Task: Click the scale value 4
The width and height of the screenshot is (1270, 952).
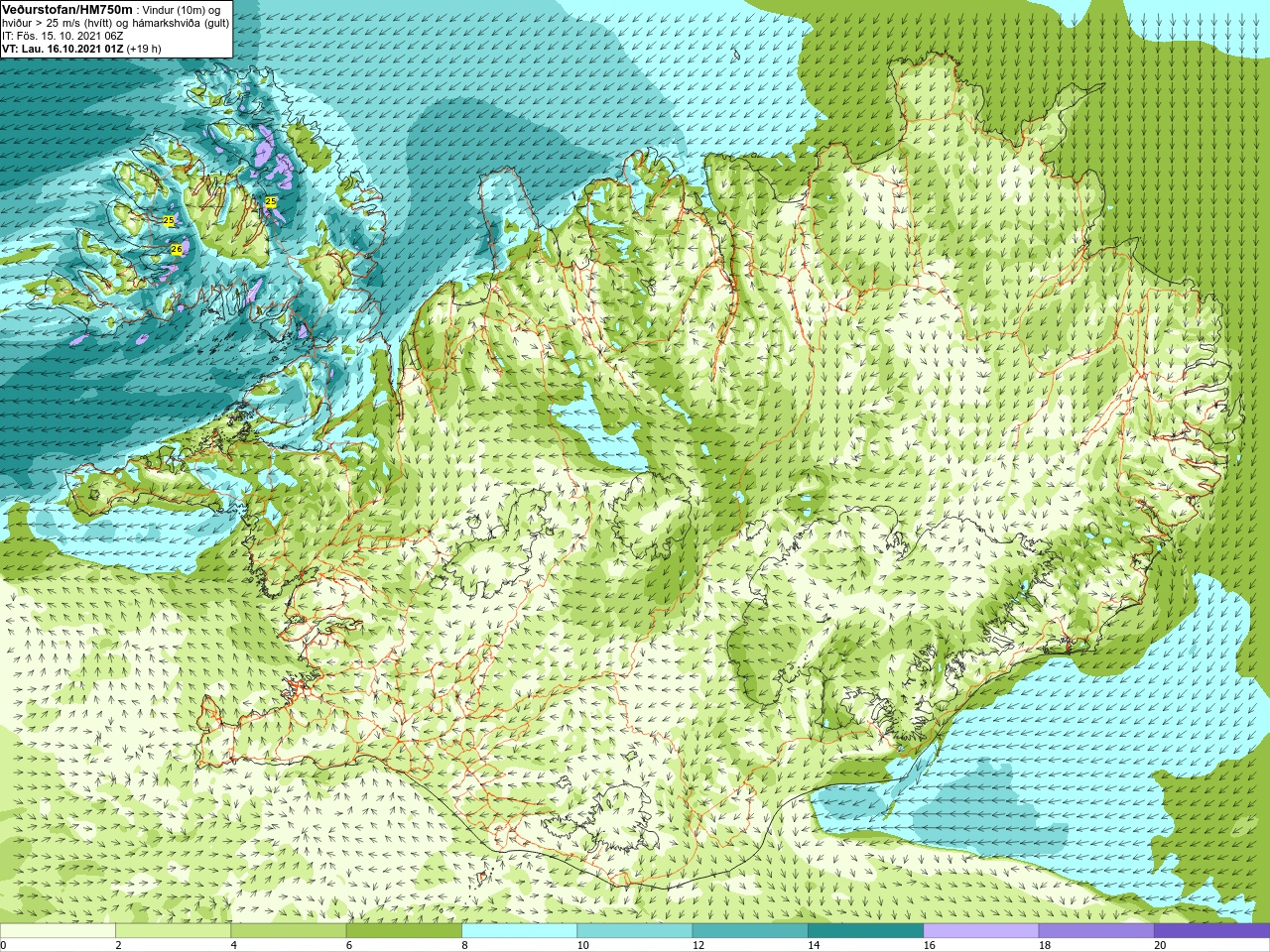Action: click(x=234, y=945)
